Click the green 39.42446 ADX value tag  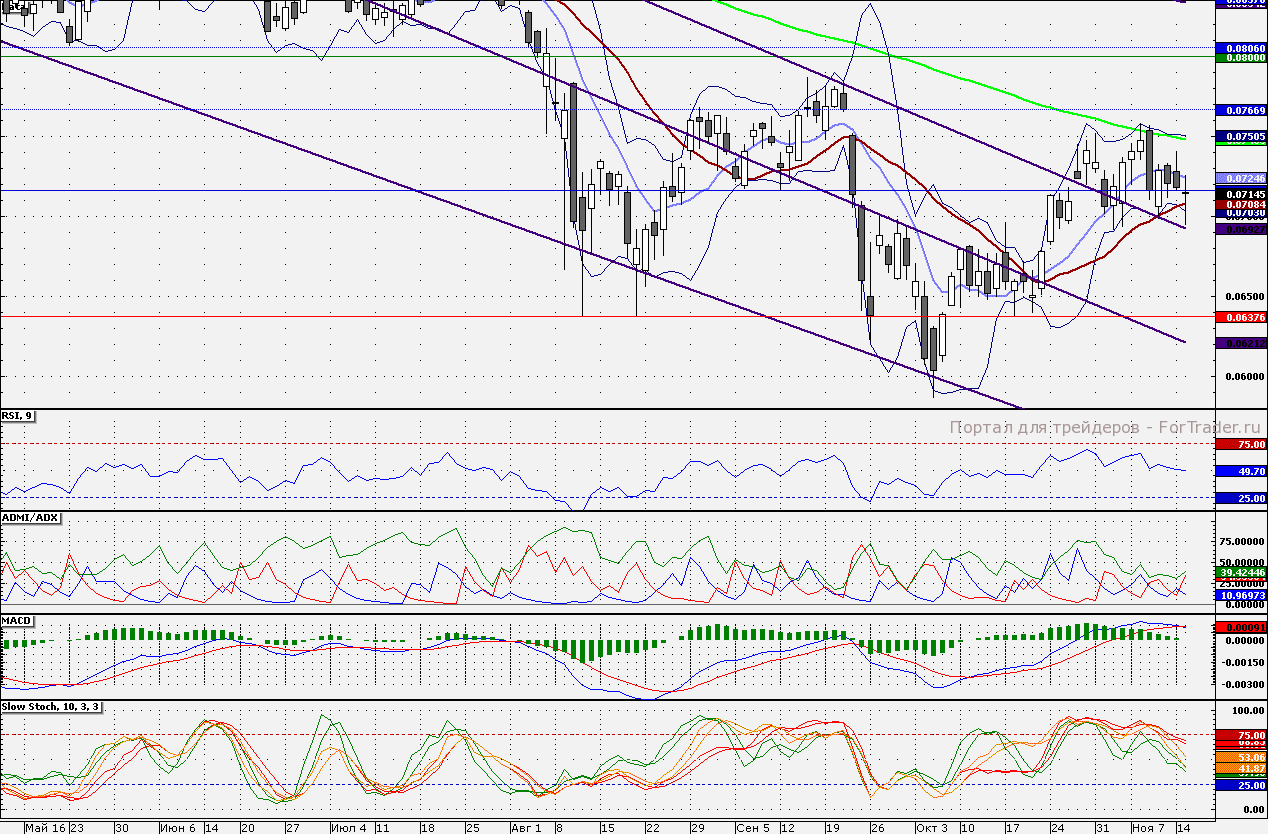point(1241,572)
